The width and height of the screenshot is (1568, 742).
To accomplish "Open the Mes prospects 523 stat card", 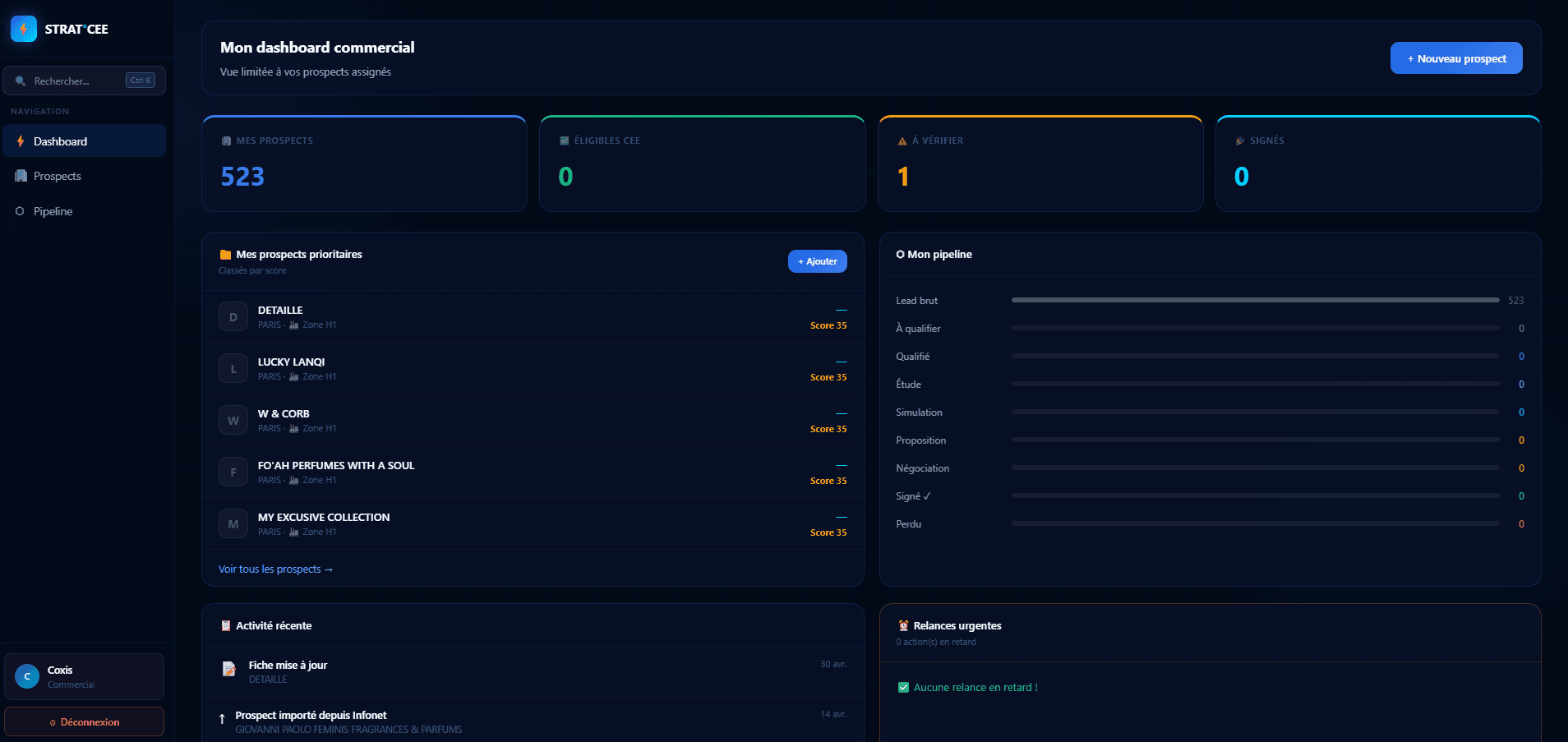I will click(365, 164).
